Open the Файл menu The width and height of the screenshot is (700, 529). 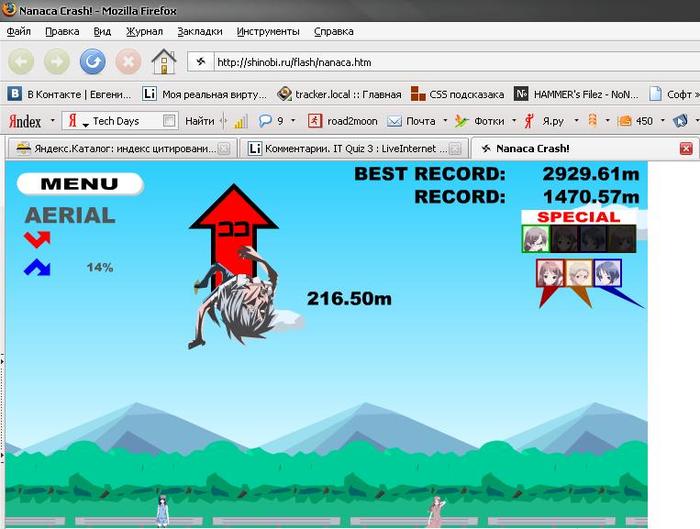(19, 31)
